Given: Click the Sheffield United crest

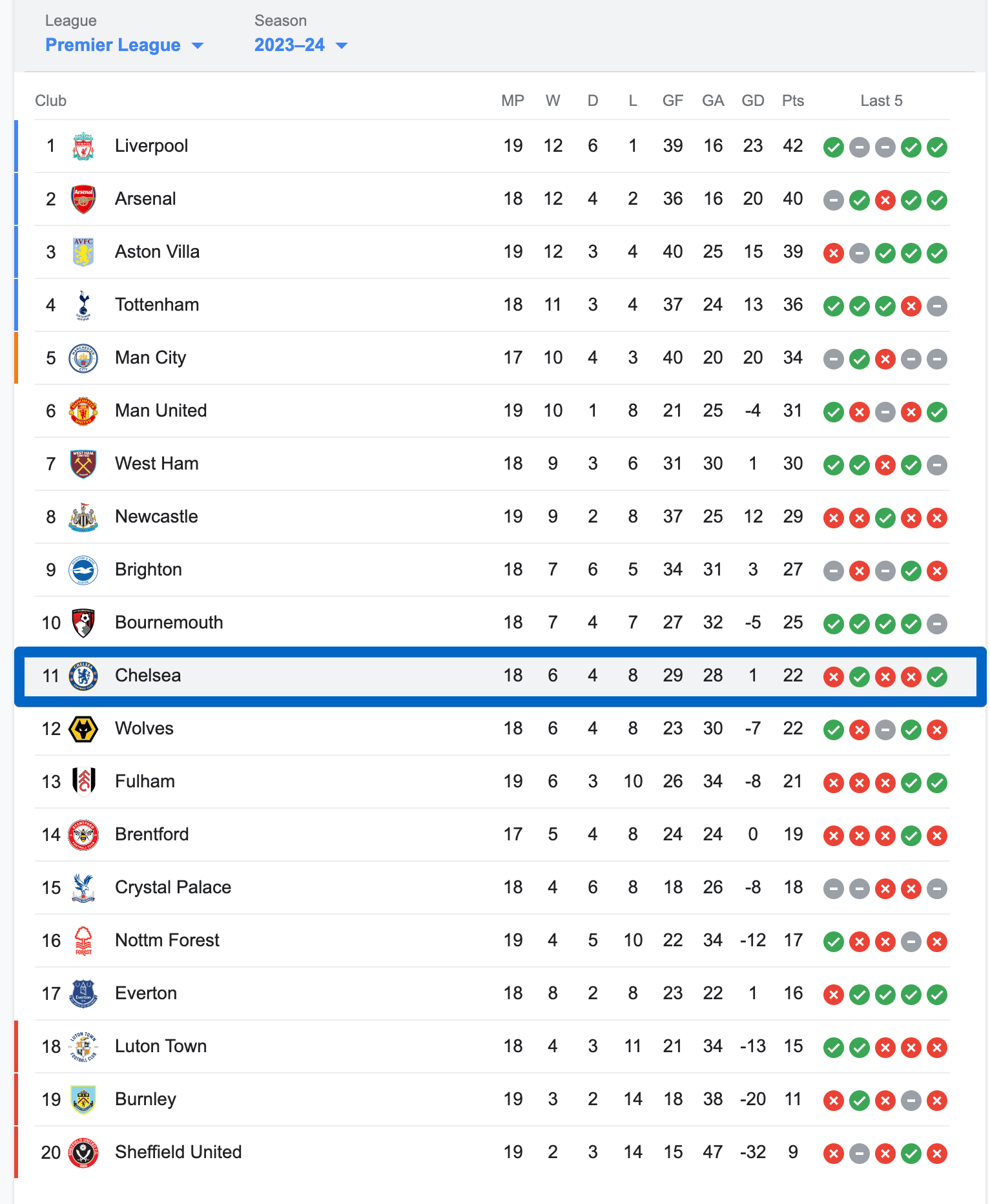Looking at the screenshot, I should pyautogui.click(x=83, y=1152).
